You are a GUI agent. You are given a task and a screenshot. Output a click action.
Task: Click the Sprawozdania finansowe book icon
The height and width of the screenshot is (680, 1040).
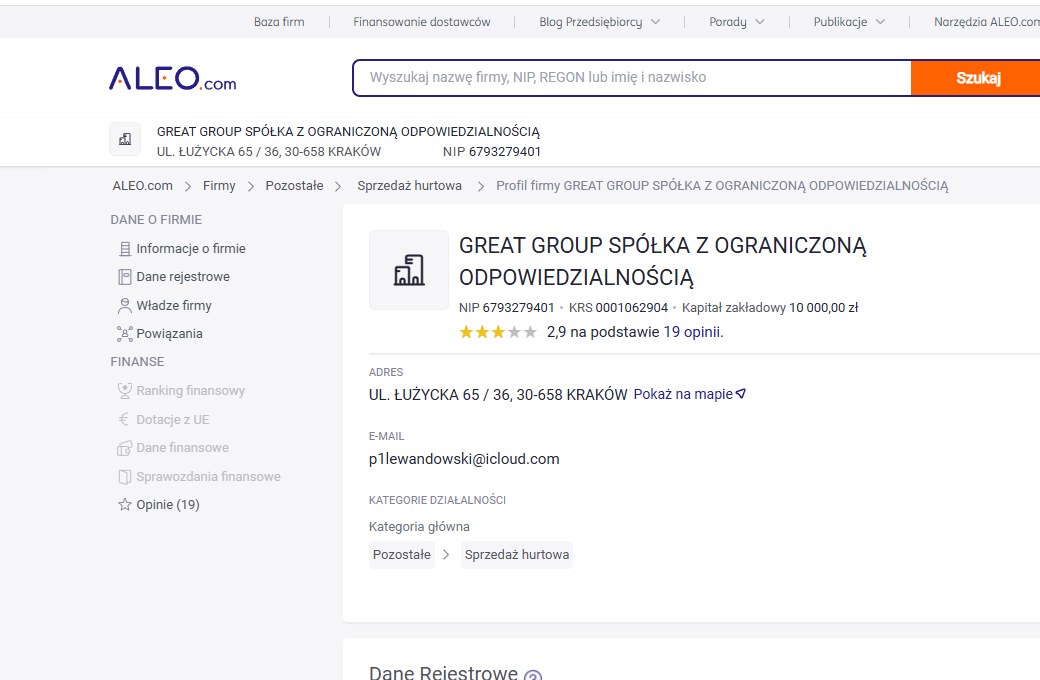point(125,477)
